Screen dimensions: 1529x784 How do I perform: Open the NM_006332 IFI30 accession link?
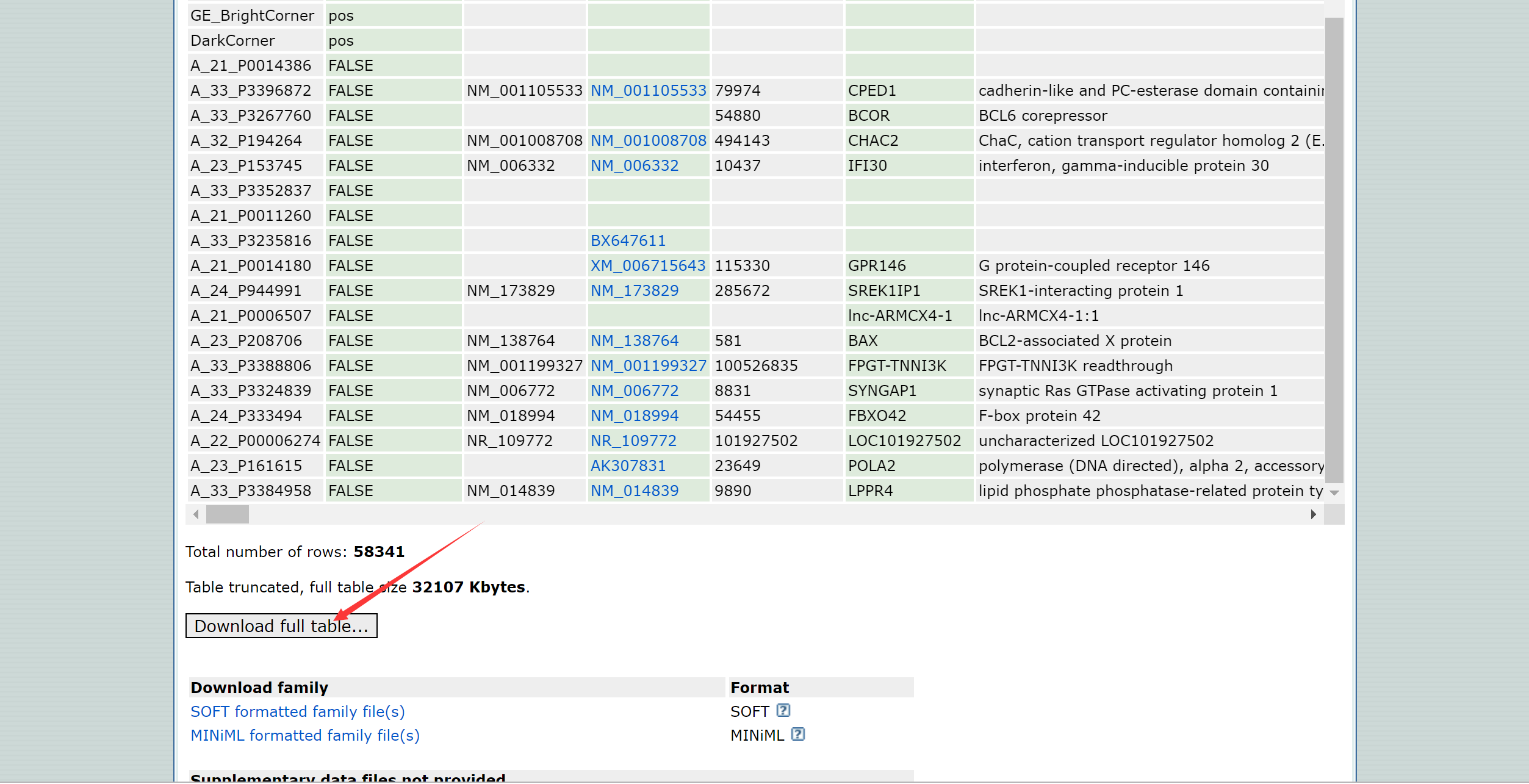(x=634, y=166)
